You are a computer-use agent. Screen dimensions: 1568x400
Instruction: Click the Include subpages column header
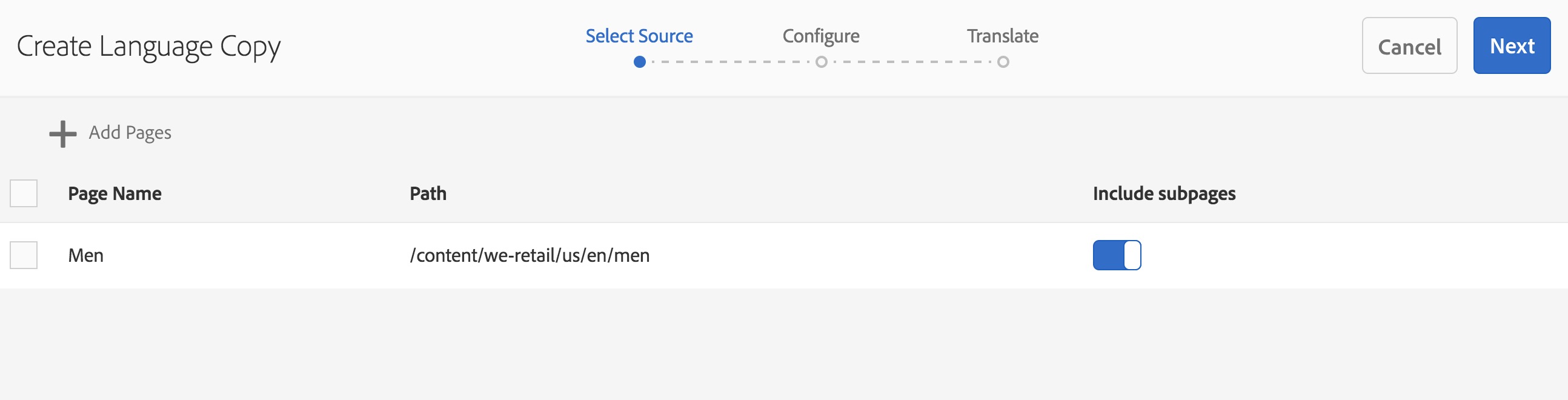tap(1164, 193)
